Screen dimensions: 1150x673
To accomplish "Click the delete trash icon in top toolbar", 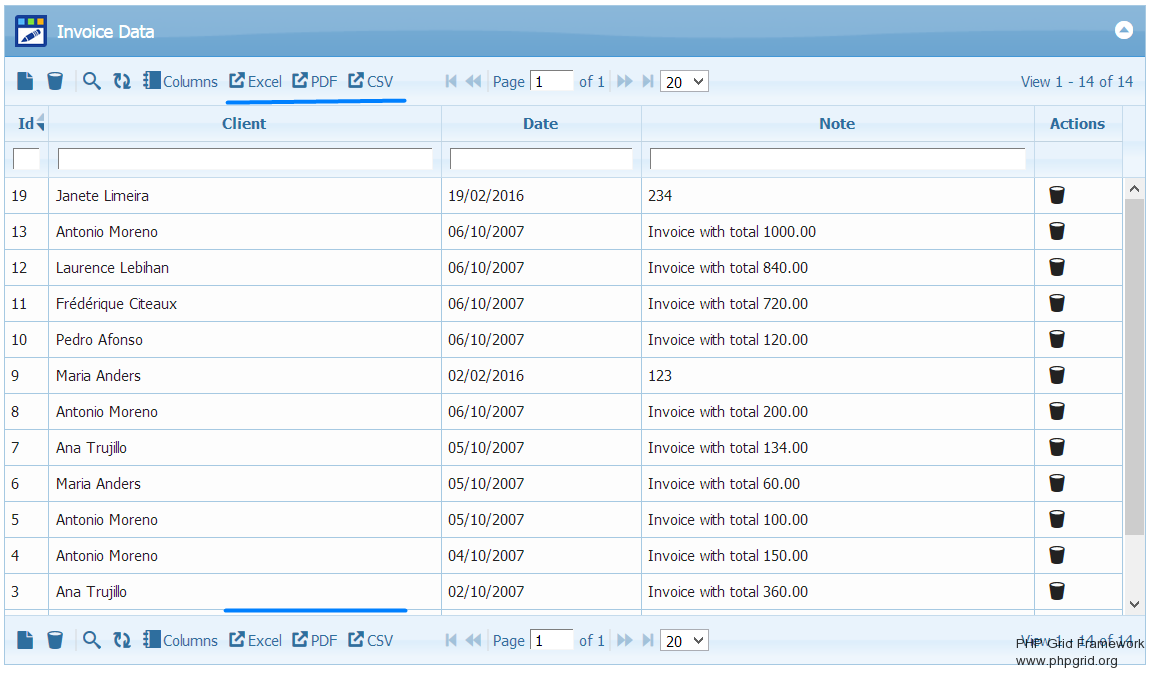I will pos(55,81).
